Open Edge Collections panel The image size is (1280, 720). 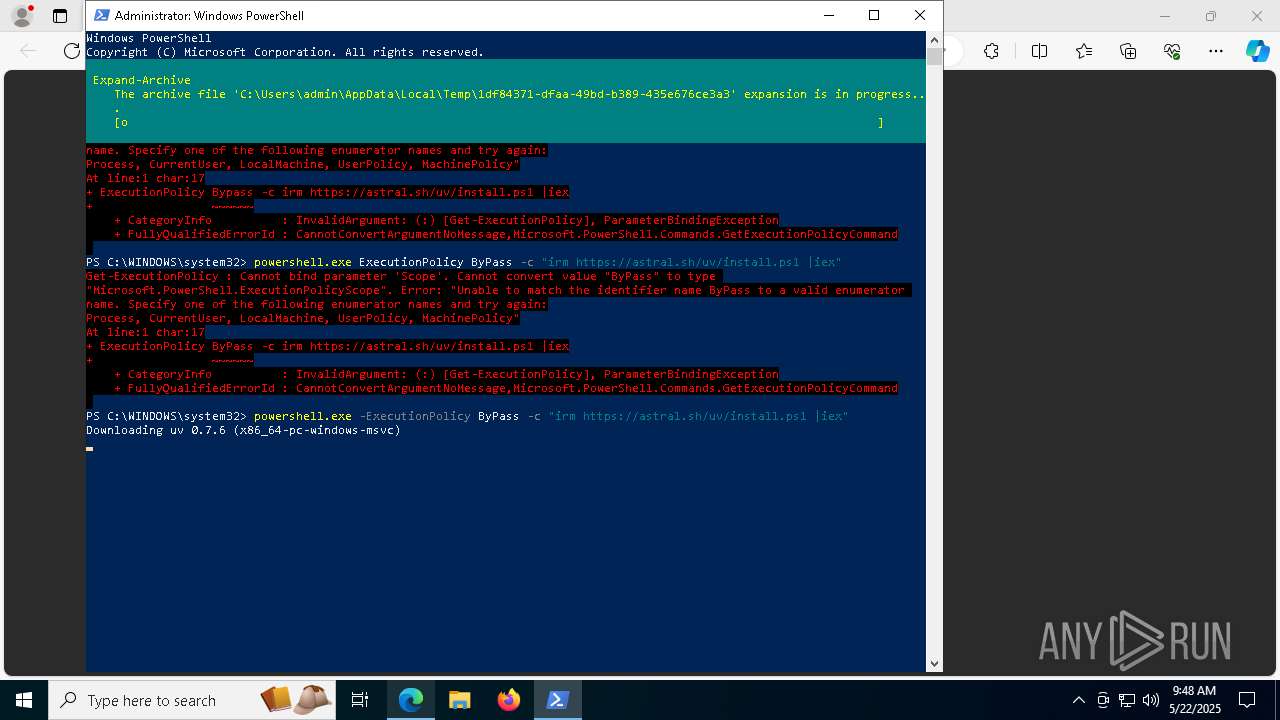[x=1128, y=51]
